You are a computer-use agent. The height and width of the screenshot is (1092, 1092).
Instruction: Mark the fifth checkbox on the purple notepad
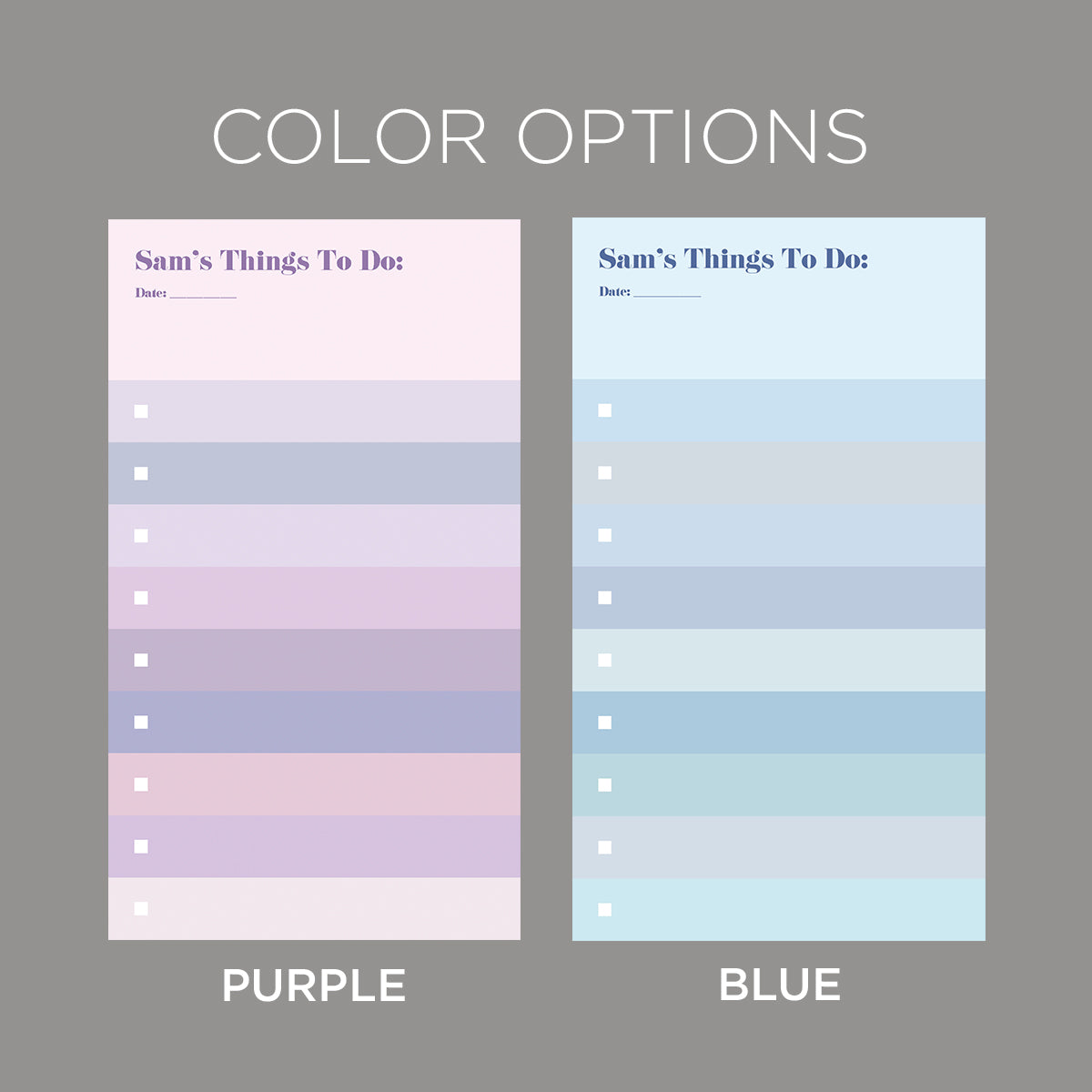141,660
